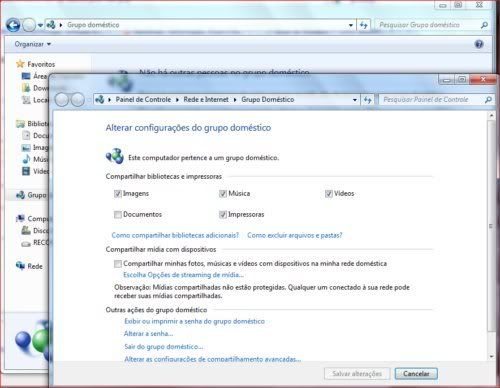This screenshot has height=388, width=500.
Task: Click forward button in Control Panel window
Action: pos(78,99)
